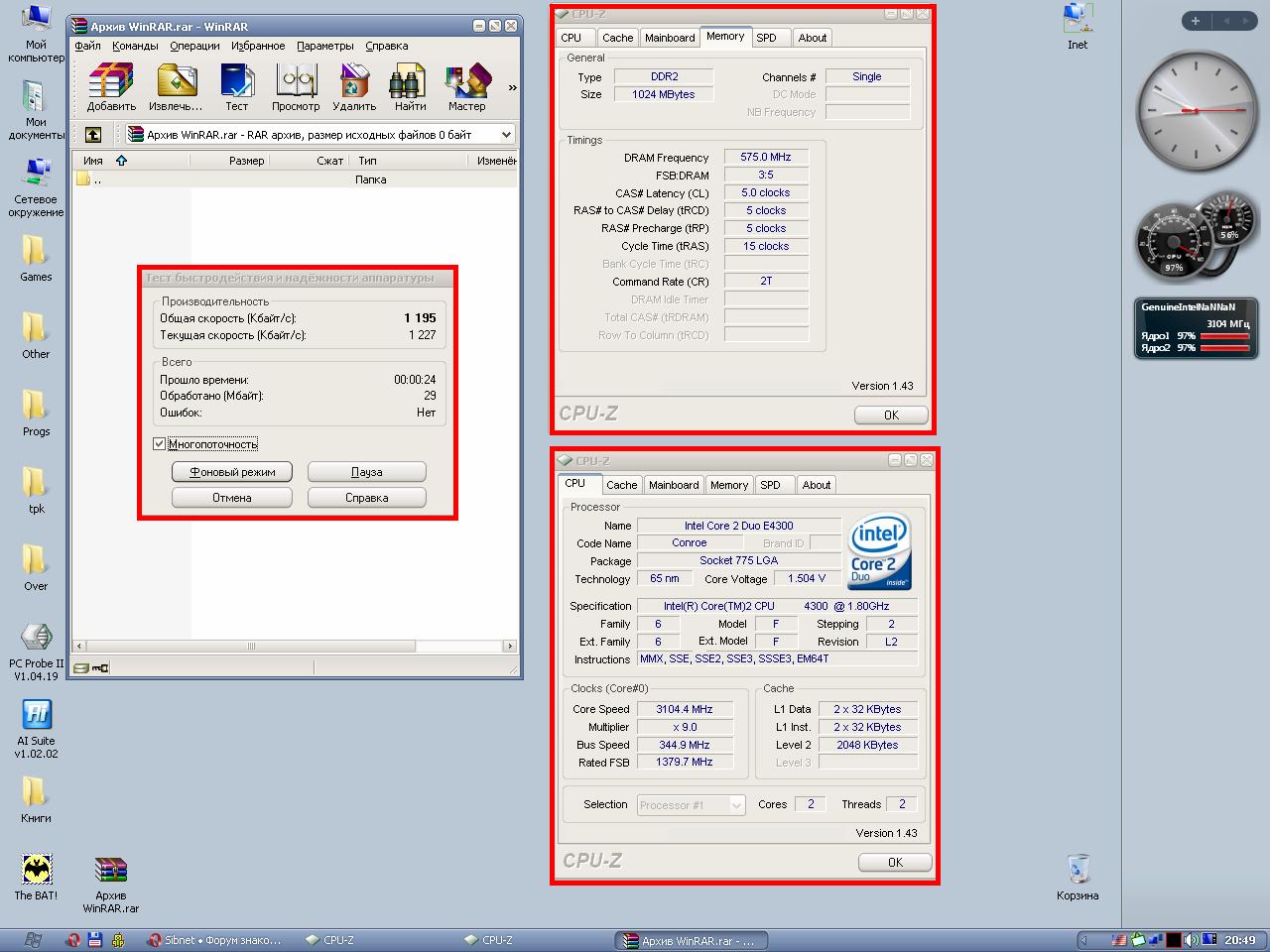1270x952 pixels.
Task: Switch to Cache tab in the upper CPU-Z window
Action: click(617, 38)
